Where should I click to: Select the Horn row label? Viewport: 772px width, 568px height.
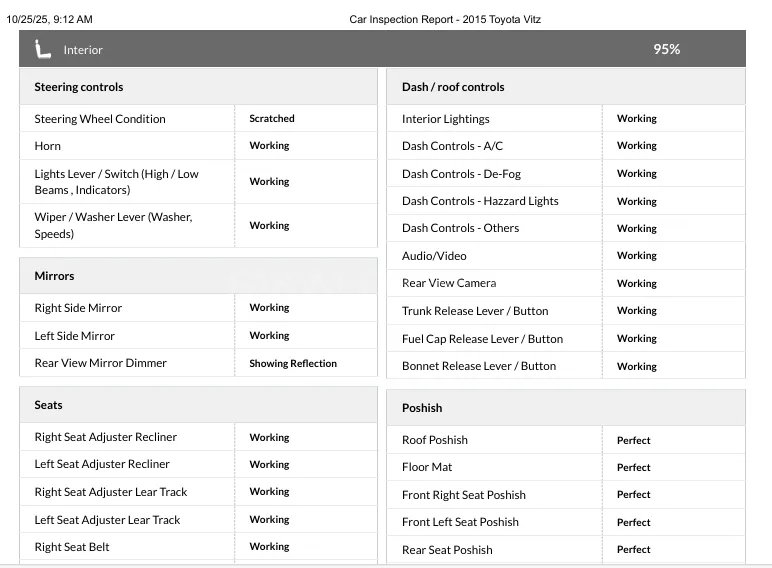[x=48, y=146]
